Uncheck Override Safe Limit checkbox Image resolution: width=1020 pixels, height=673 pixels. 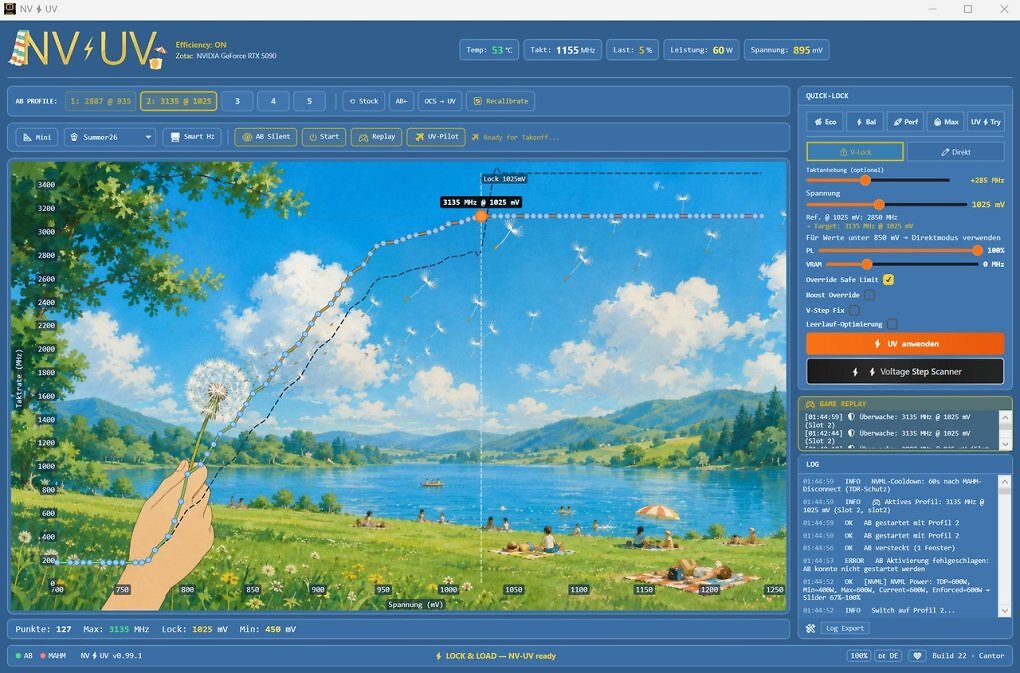click(x=888, y=280)
